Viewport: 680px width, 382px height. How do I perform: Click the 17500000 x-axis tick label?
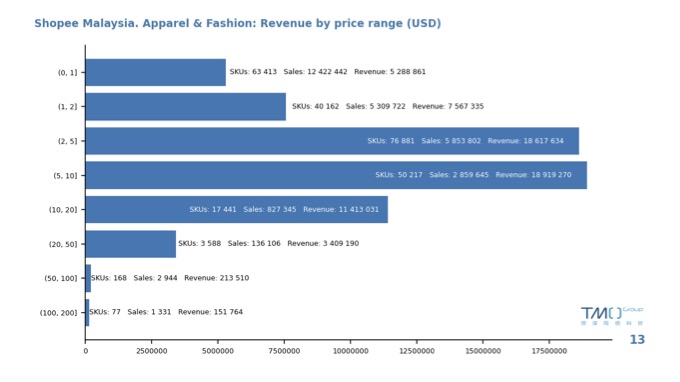549,351
